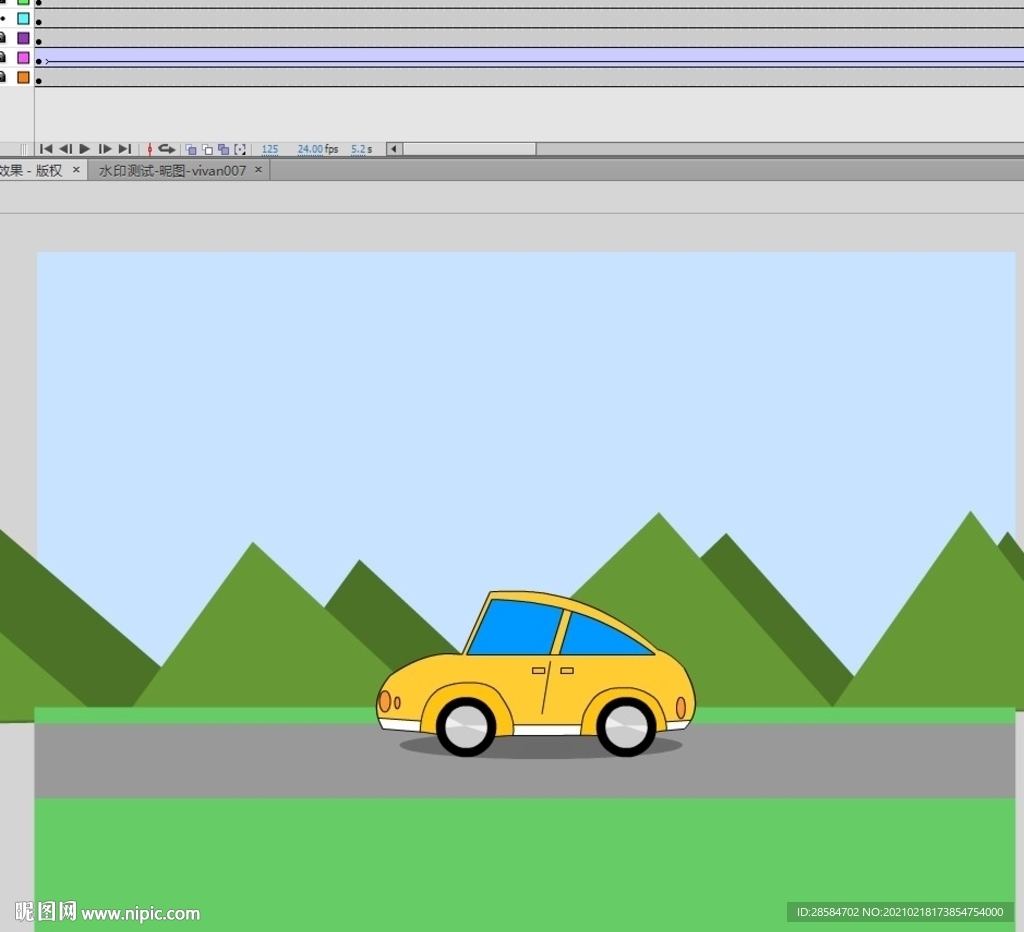The image size is (1024, 932).
Task: Enable Onion Skin Outlines icon
Action: pos(207,149)
